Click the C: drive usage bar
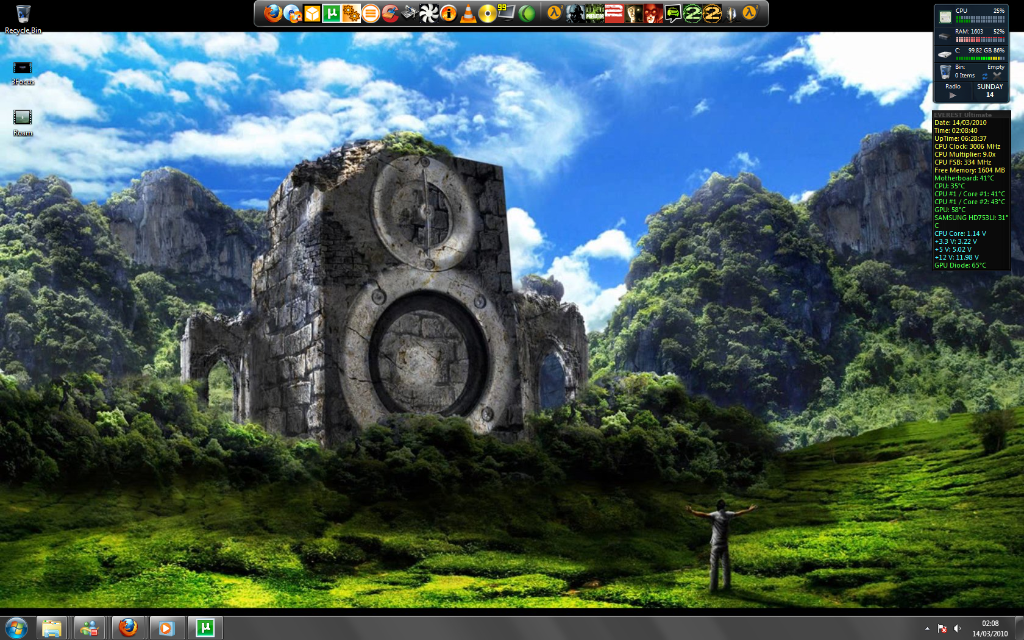The width and height of the screenshot is (1024, 640). pyautogui.click(x=980, y=58)
